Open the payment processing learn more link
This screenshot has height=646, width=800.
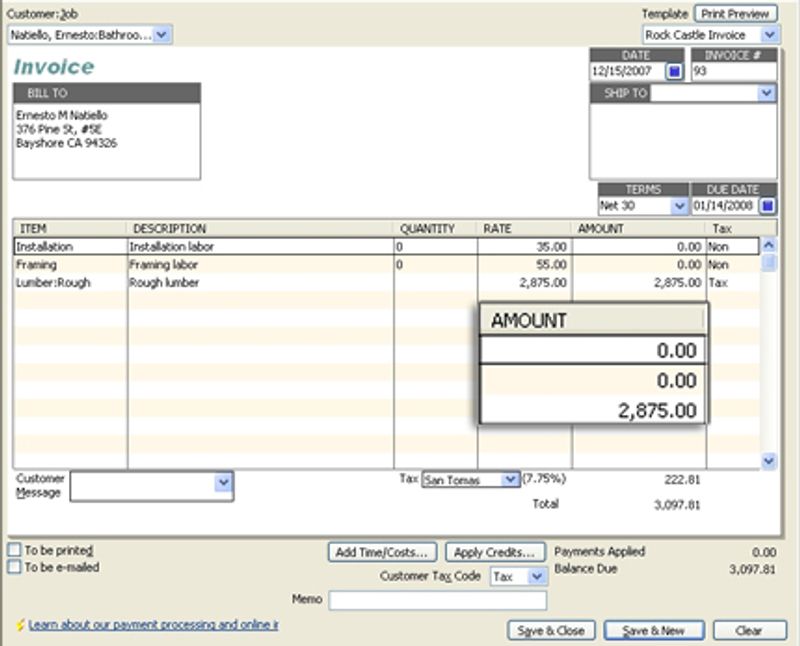pos(153,625)
